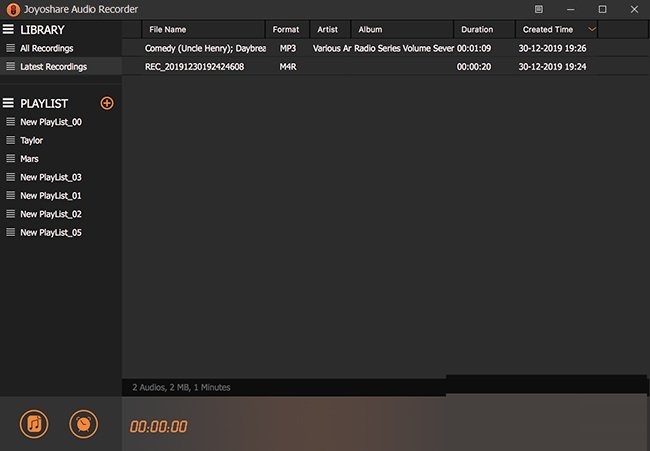Open All Recordings in library
This screenshot has height=451, width=650.
click(x=46, y=48)
